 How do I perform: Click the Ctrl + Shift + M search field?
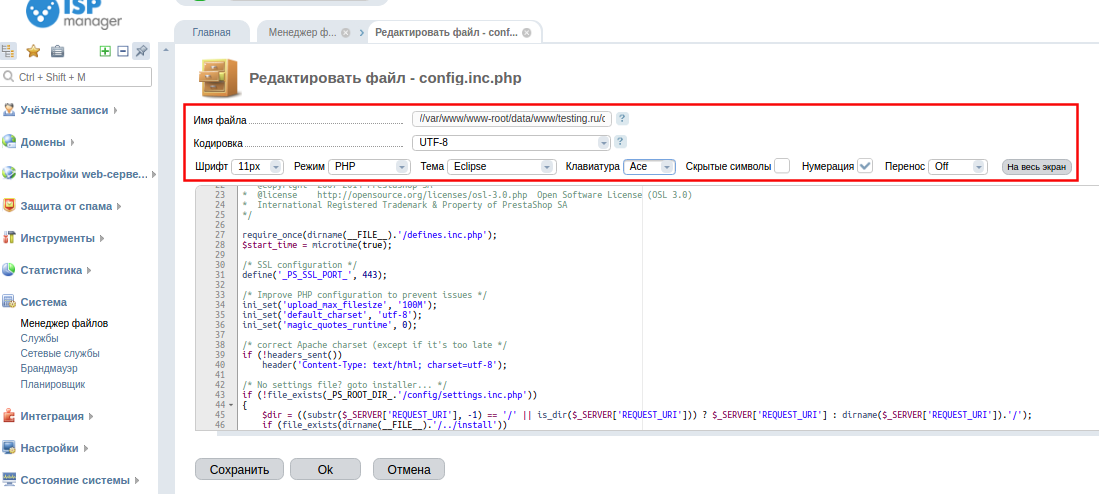coord(77,77)
